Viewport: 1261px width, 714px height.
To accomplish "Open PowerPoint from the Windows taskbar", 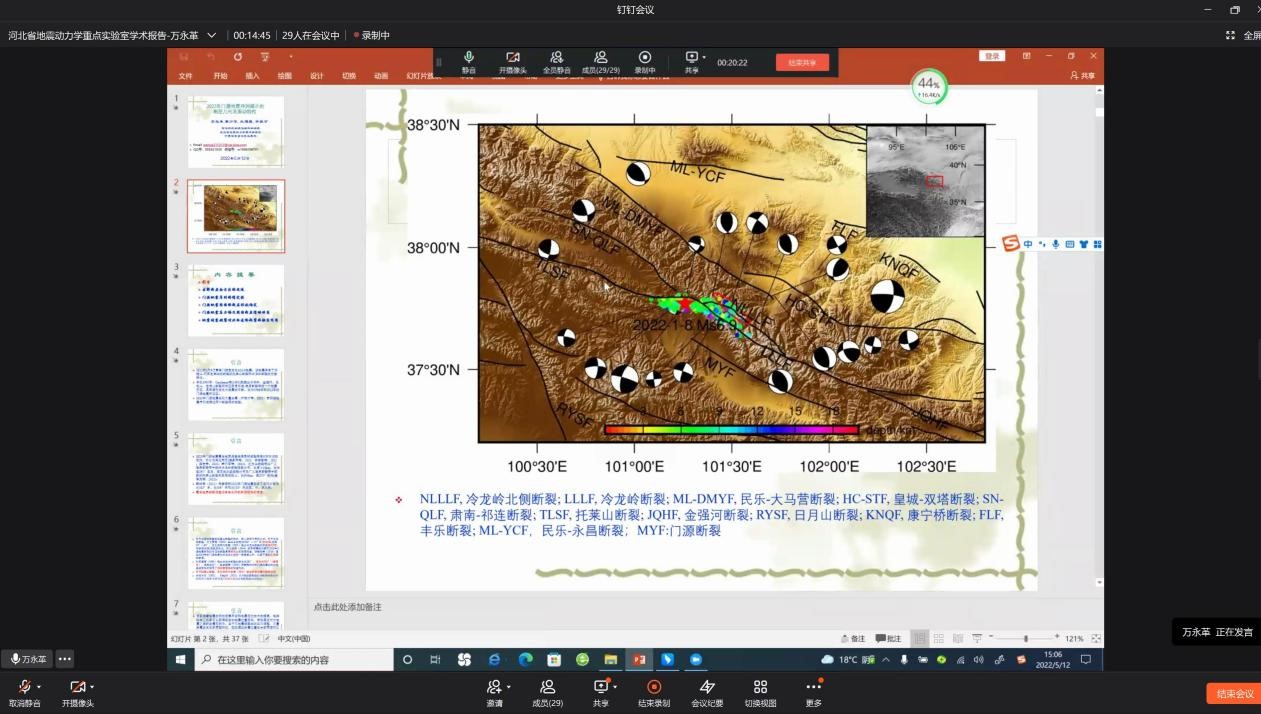I will 639,660.
